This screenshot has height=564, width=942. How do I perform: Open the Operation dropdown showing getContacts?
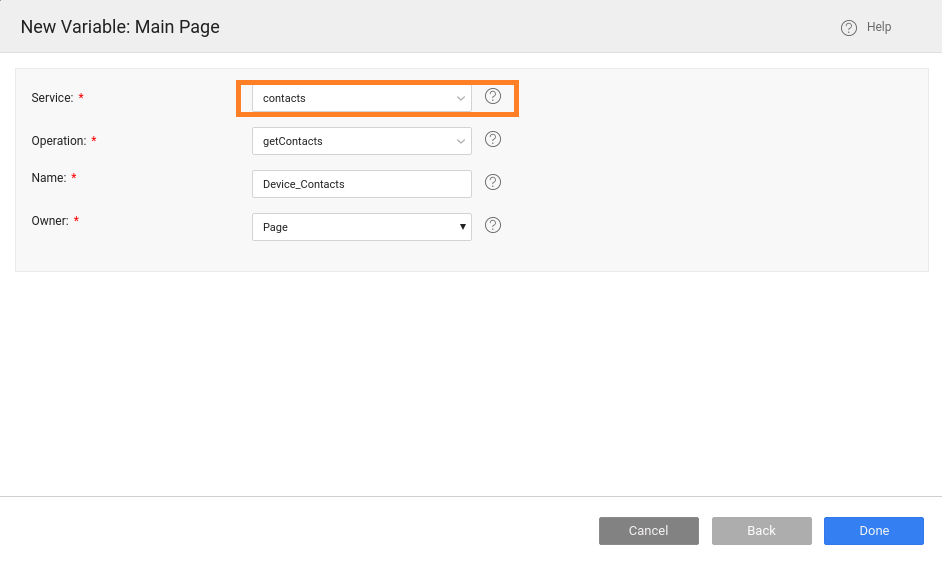(350, 141)
